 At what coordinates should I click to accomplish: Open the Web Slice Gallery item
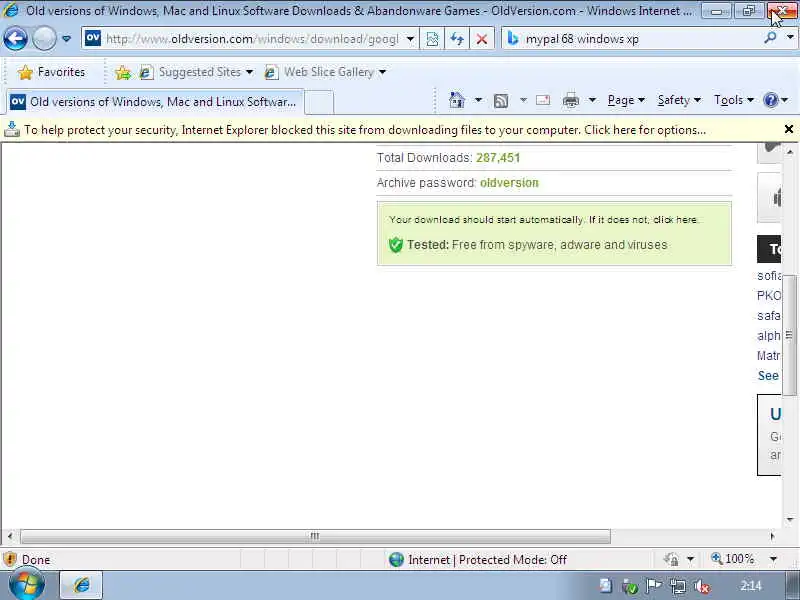tap(325, 72)
